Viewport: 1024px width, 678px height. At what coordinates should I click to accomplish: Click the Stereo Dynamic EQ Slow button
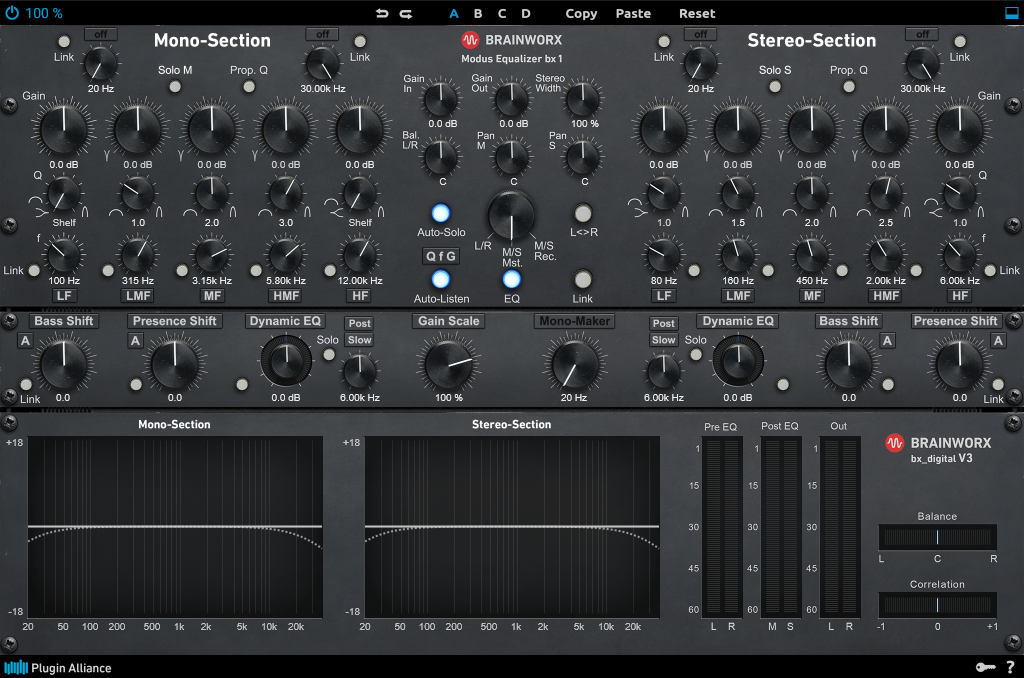point(664,340)
